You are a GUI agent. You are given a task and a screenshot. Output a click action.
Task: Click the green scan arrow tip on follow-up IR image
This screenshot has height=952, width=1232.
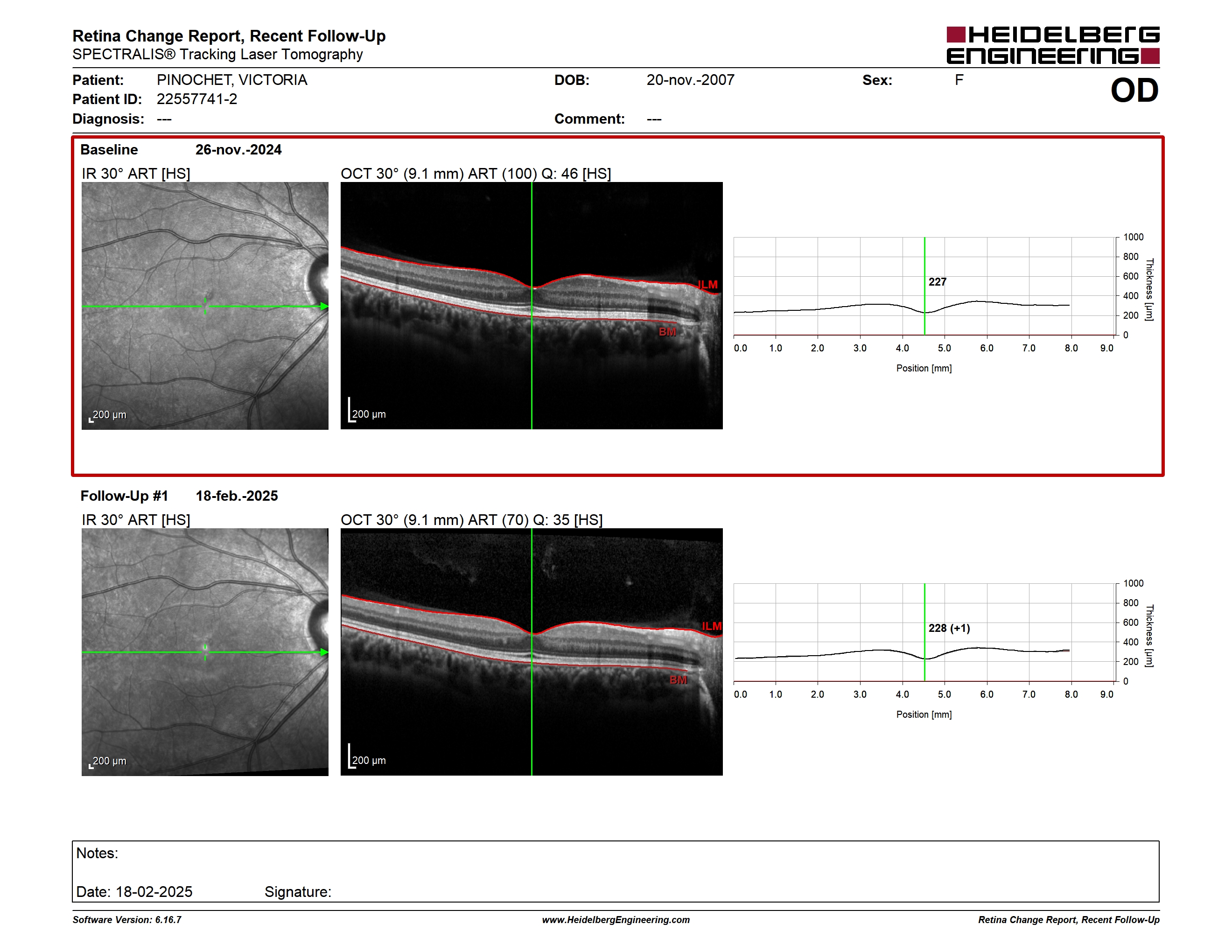[324, 652]
